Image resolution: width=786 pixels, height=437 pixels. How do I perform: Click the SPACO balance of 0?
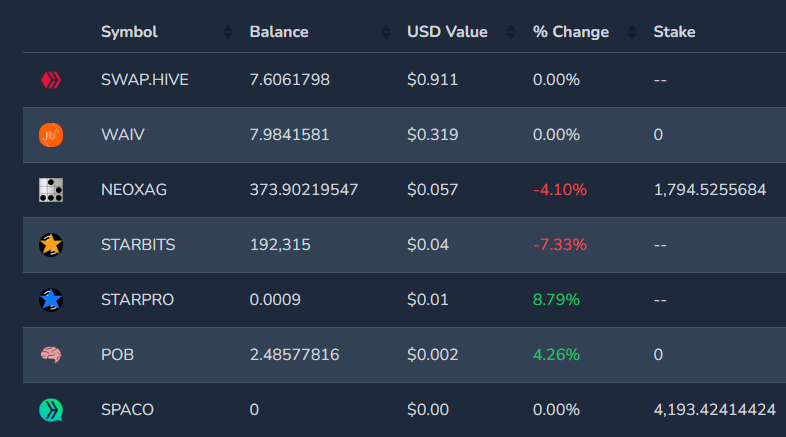254,410
